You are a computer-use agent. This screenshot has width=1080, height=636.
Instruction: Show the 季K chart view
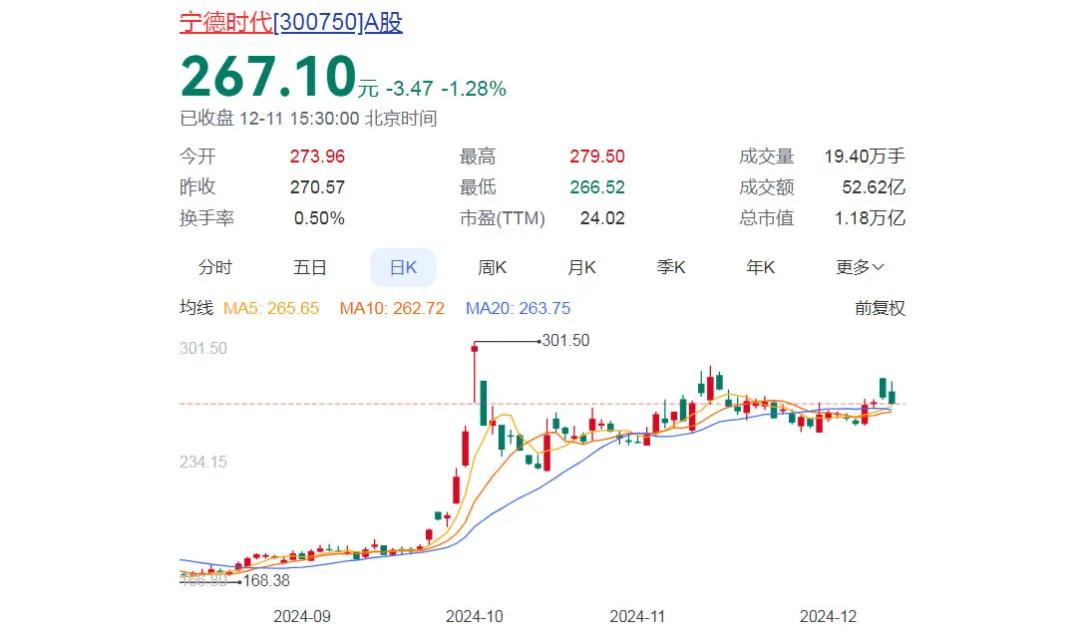click(671, 267)
